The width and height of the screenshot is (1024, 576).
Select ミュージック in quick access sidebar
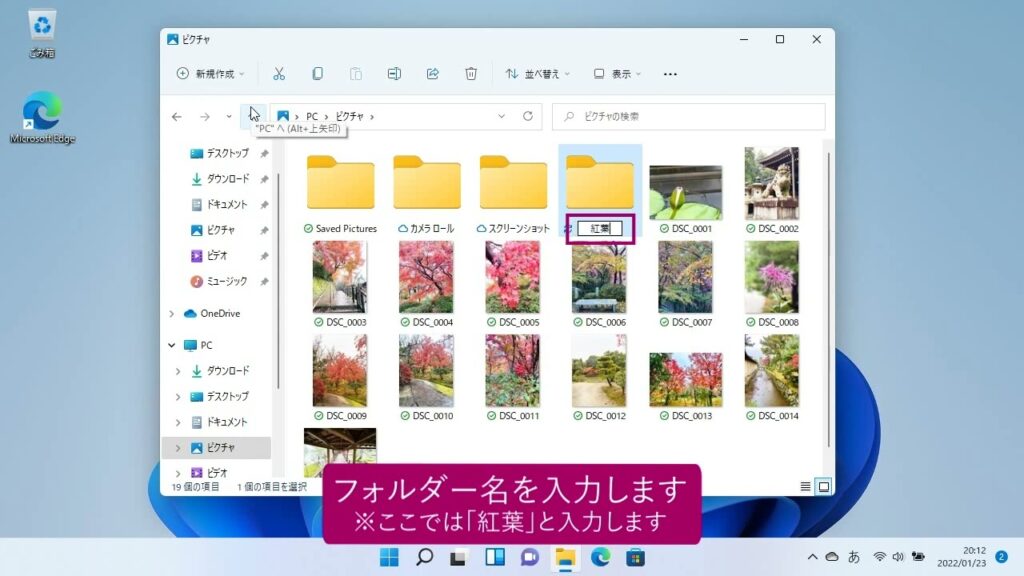227,281
